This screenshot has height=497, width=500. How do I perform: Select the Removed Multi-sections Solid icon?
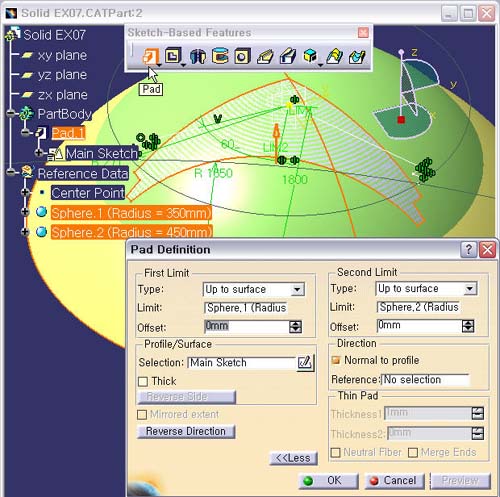(357, 56)
